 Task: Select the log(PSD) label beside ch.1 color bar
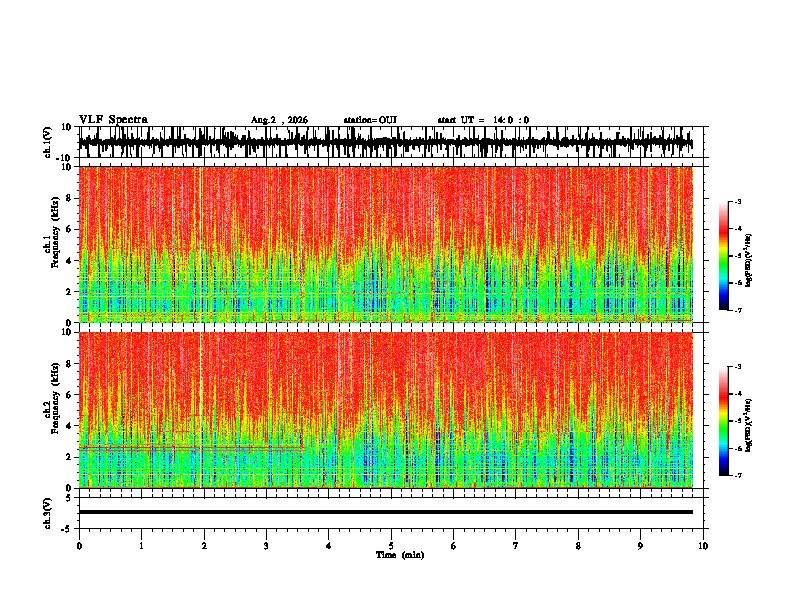coord(749,261)
